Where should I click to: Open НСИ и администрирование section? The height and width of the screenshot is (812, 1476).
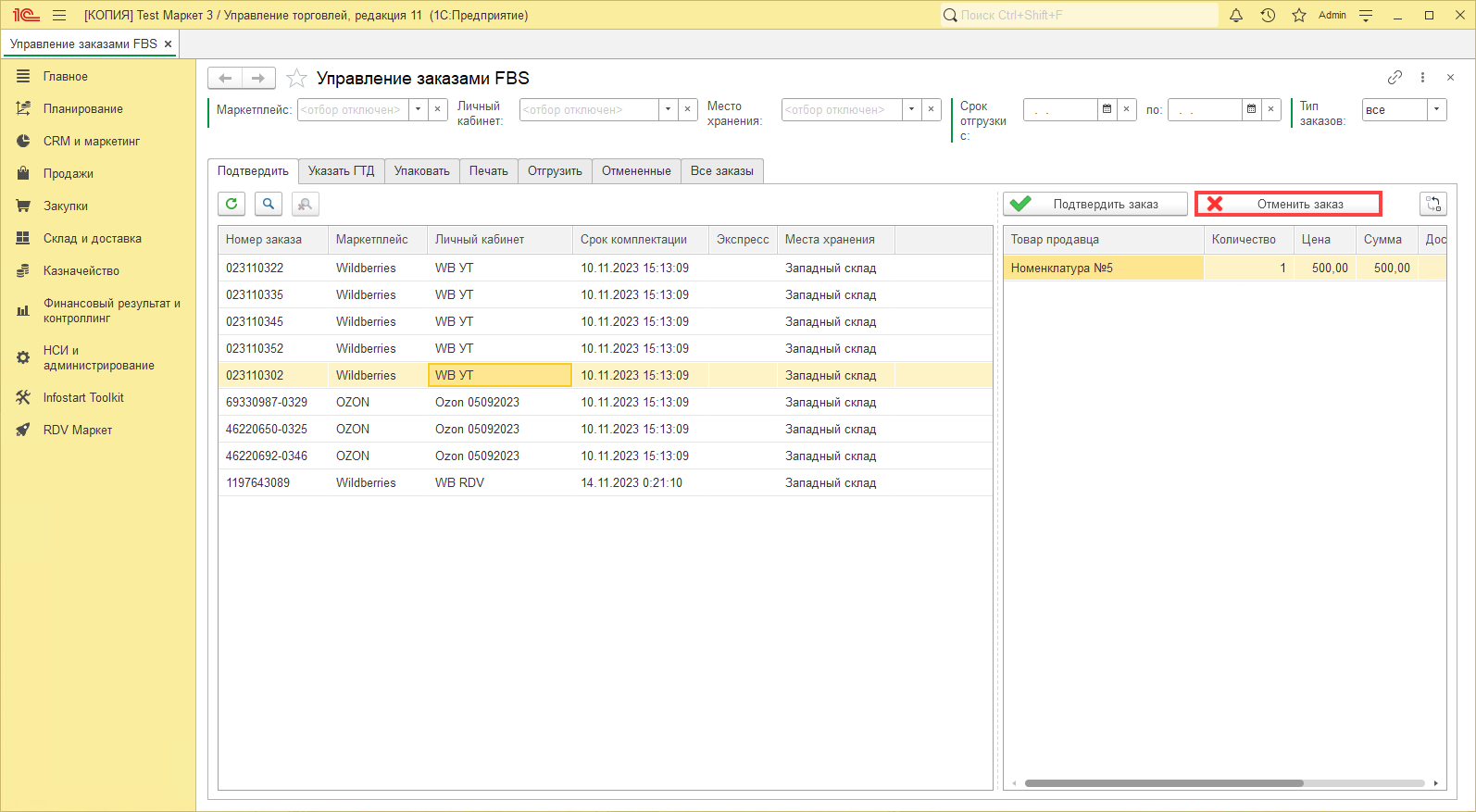pos(98,358)
